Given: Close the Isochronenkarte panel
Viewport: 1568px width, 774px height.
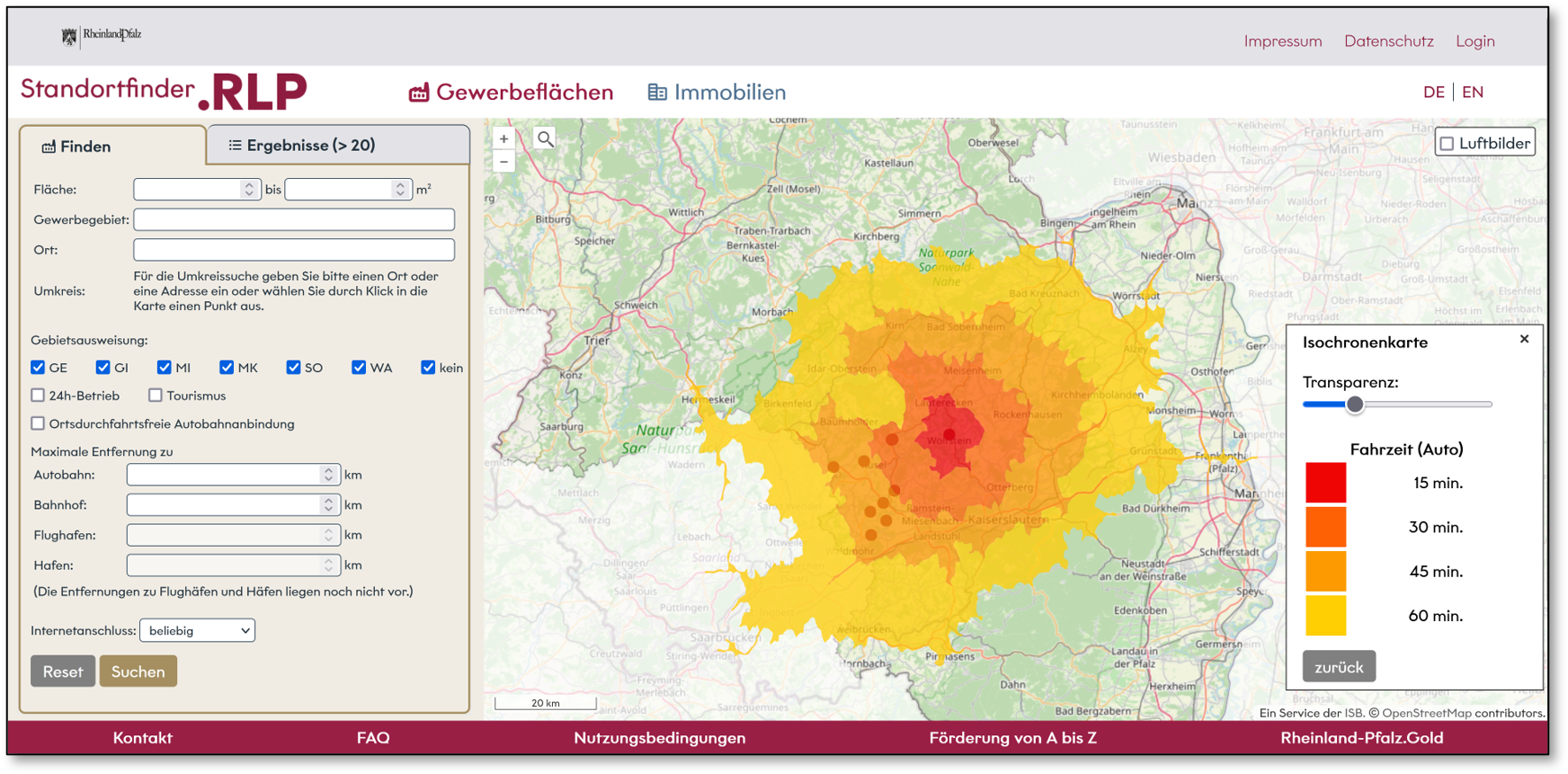Looking at the screenshot, I should [1524, 339].
